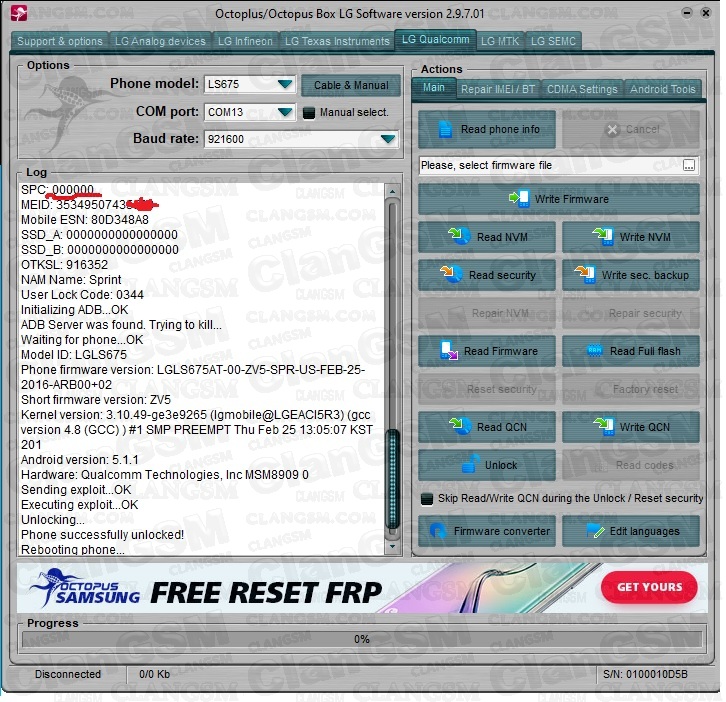726x702 pixels.
Task: Click the Read NVM icon
Action: pos(459,236)
